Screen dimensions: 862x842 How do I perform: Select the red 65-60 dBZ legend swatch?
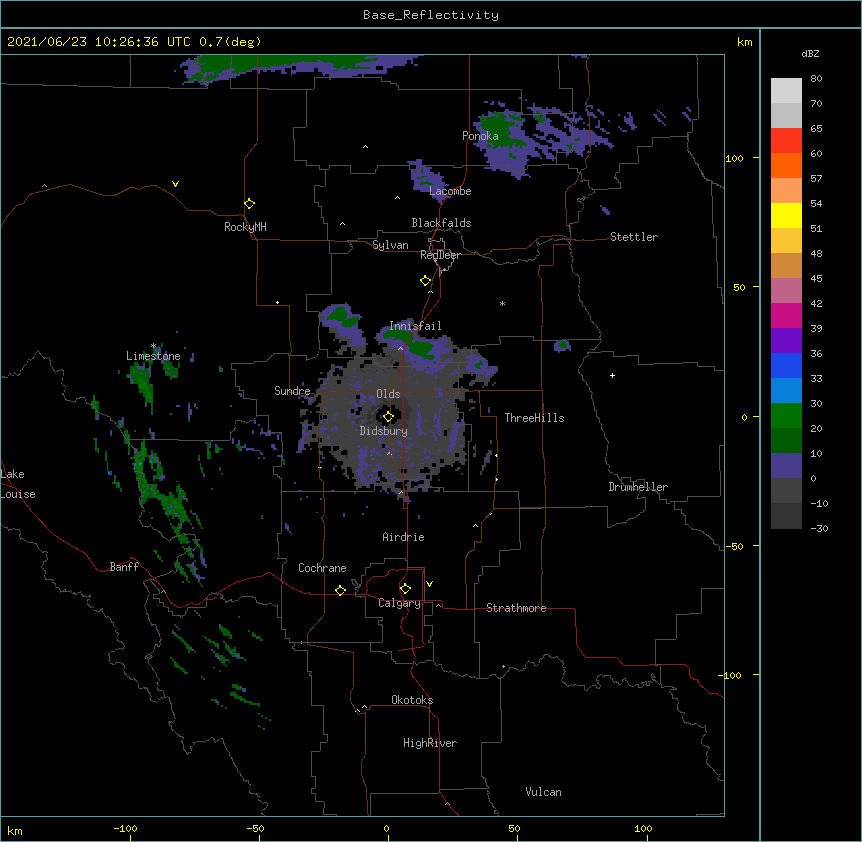point(786,140)
